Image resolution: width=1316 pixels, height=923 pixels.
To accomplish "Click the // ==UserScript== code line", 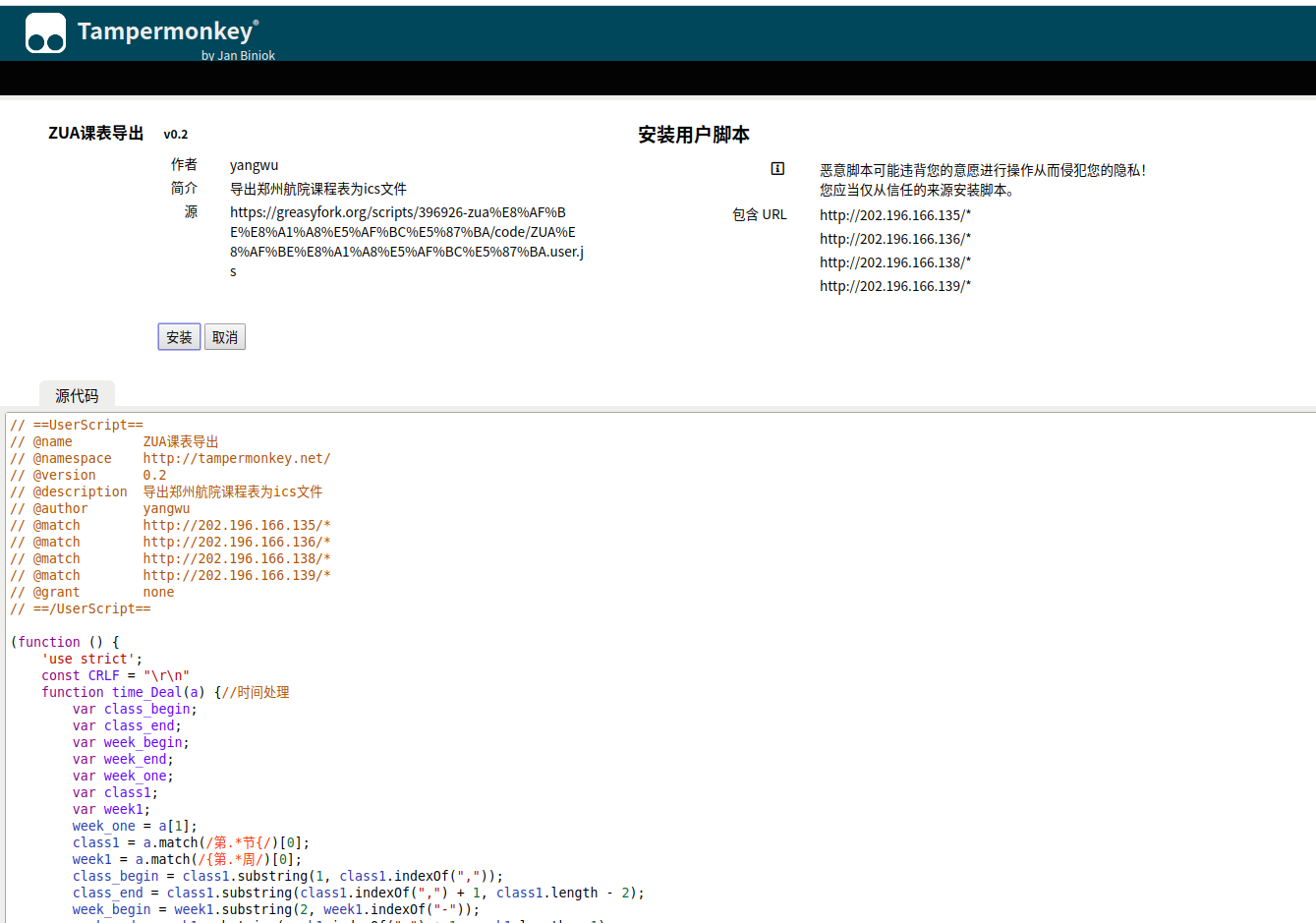I will [77, 425].
